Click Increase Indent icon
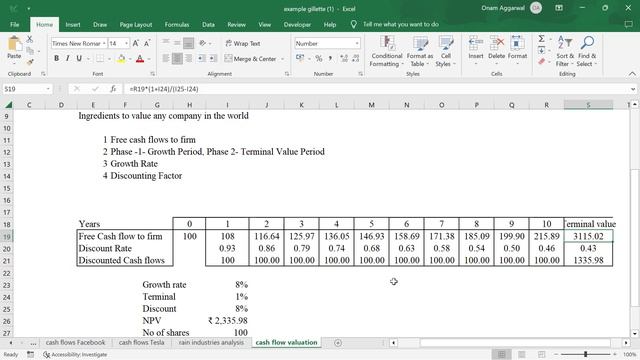This screenshot has height=360, width=640. (x=213, y=59)
